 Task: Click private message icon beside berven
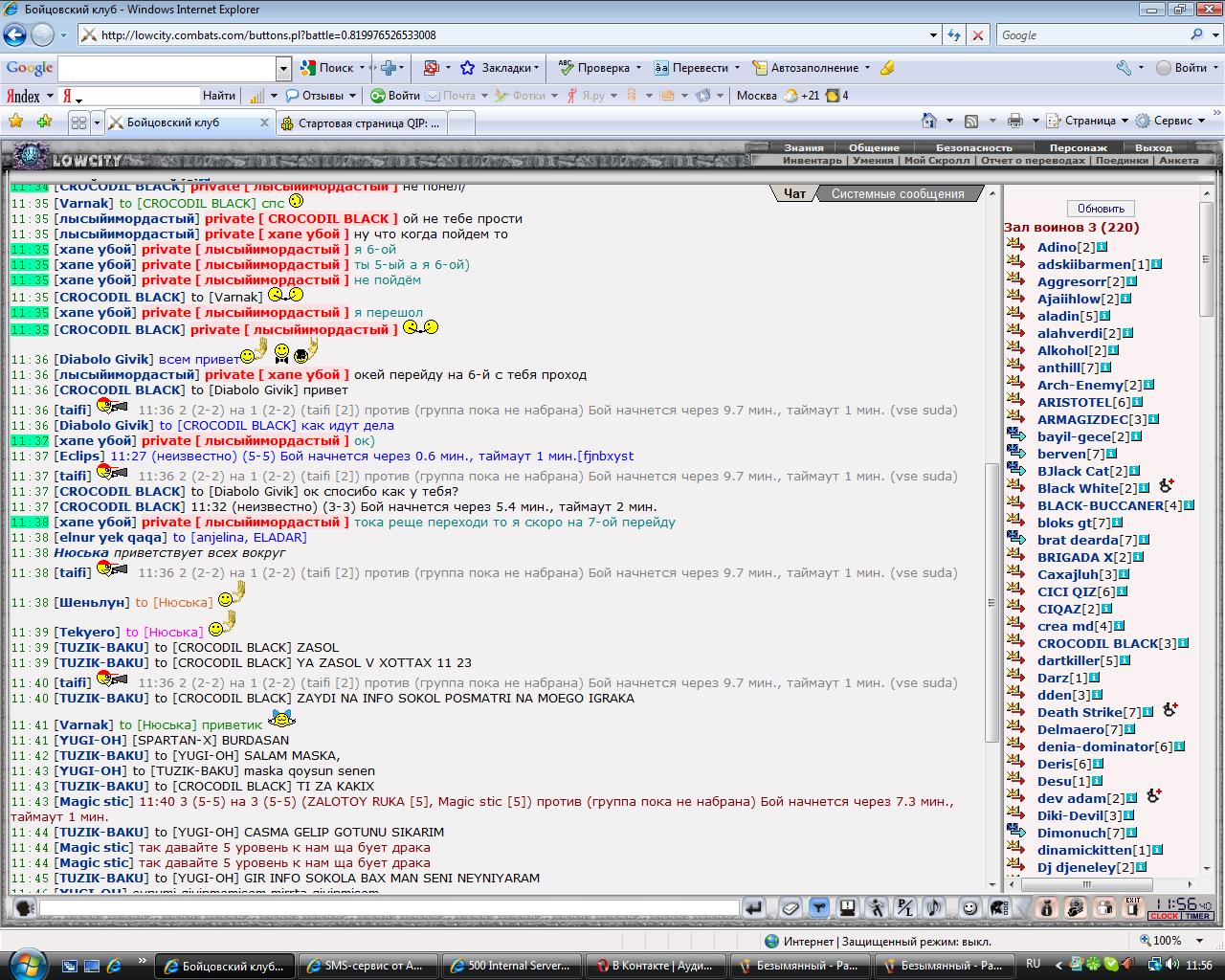pyautogui.click(x=1016, y=454)
